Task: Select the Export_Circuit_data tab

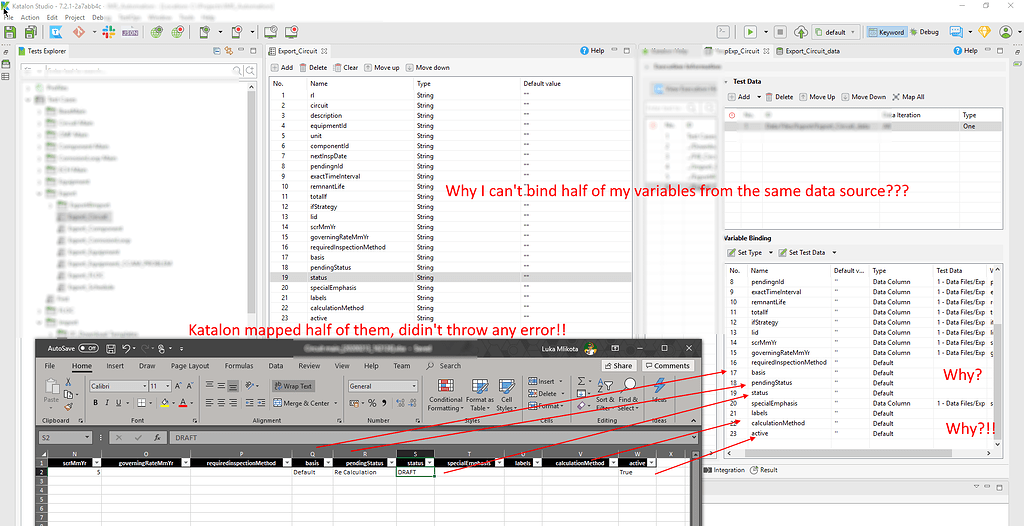Action: coord(807,51)
